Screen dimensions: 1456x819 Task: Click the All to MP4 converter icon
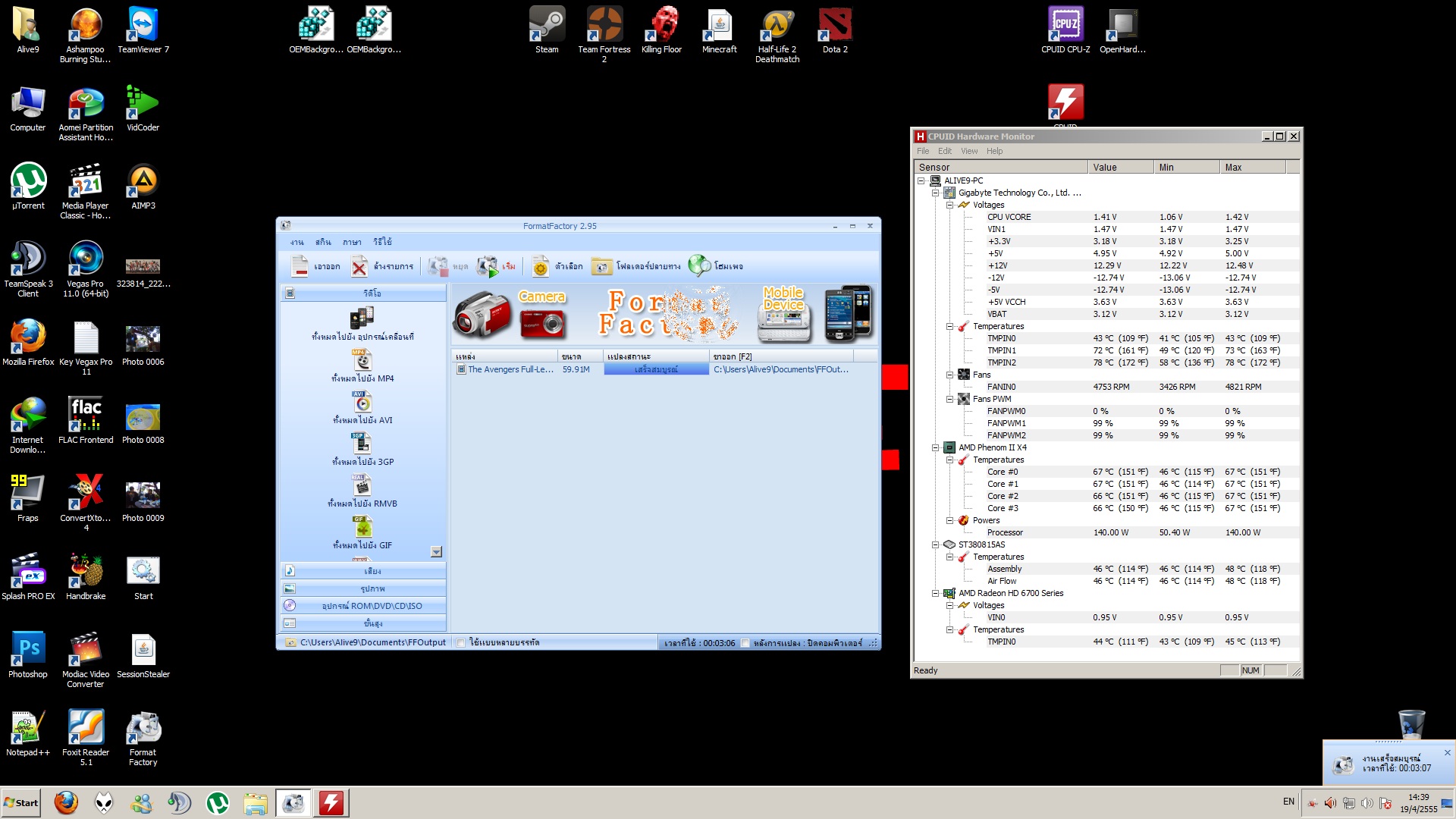[362, 360]
